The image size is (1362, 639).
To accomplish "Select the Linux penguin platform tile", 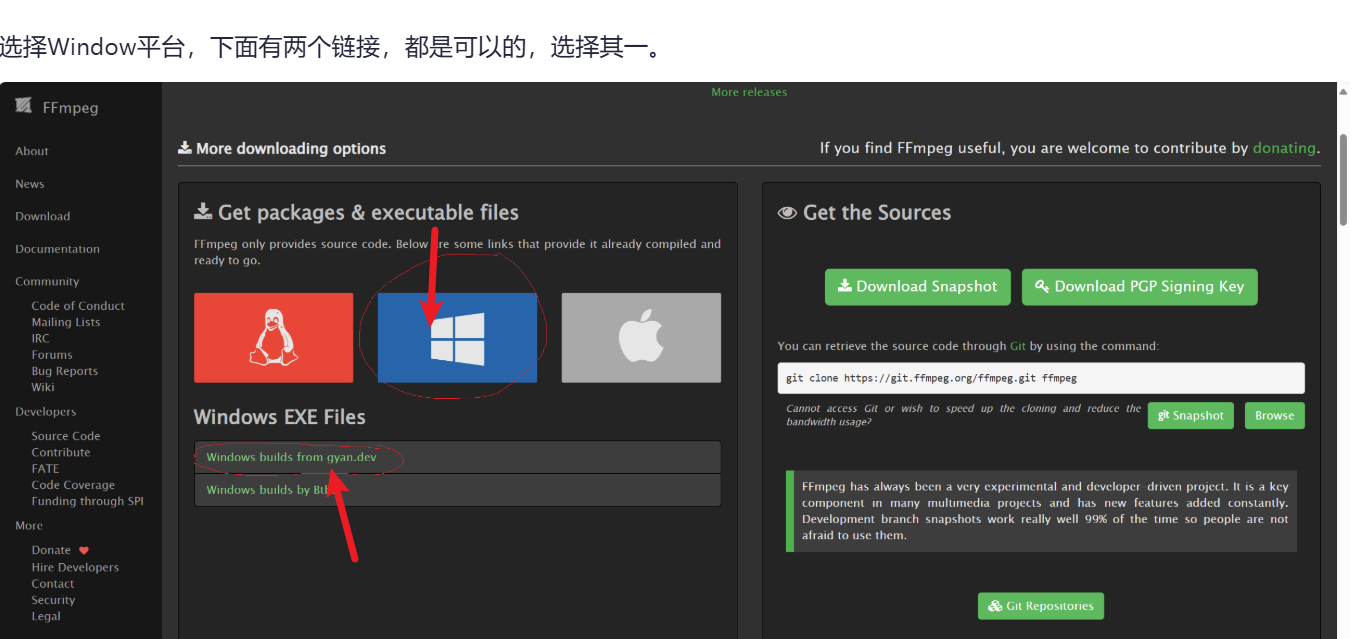I will click(x=273, y=338).
